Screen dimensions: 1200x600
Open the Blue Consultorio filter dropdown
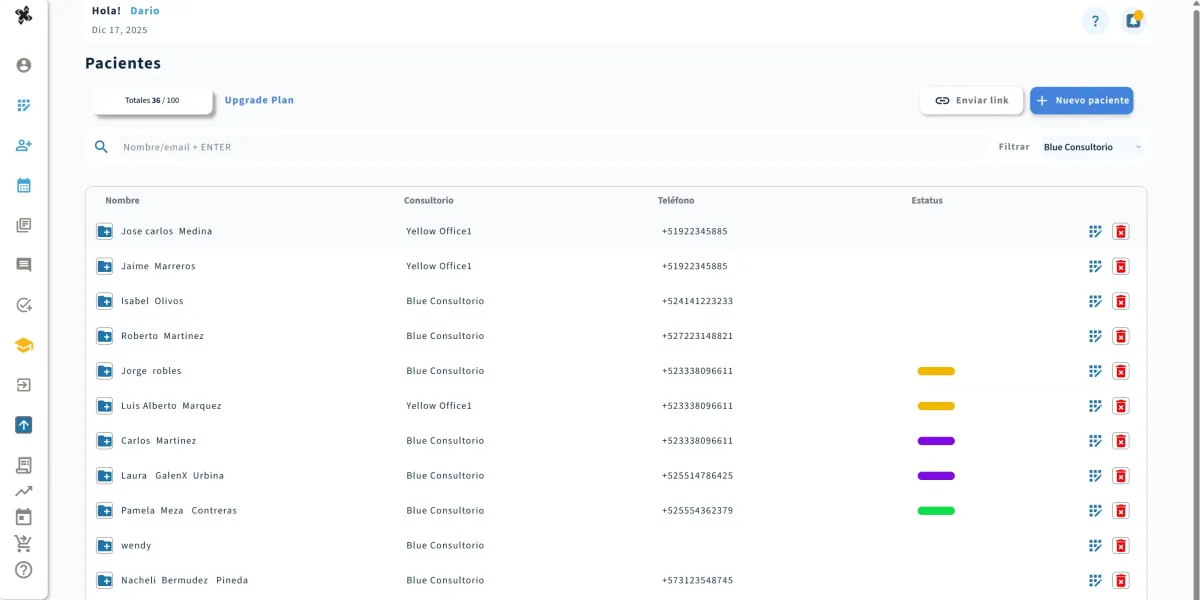[1090, 146]
